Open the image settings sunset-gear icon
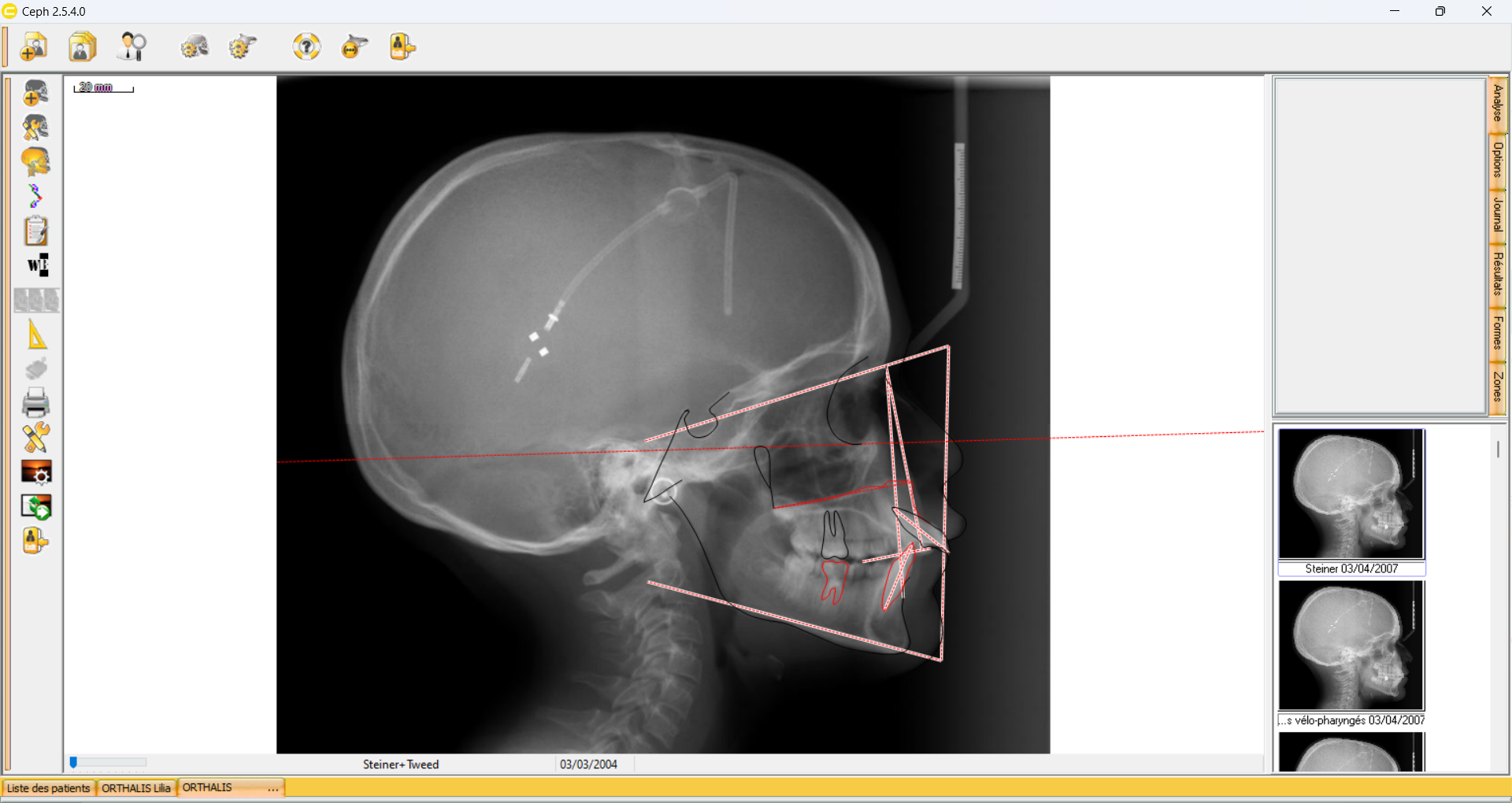Viewport: 1512px width, 803px height. [x=36, y=472]
